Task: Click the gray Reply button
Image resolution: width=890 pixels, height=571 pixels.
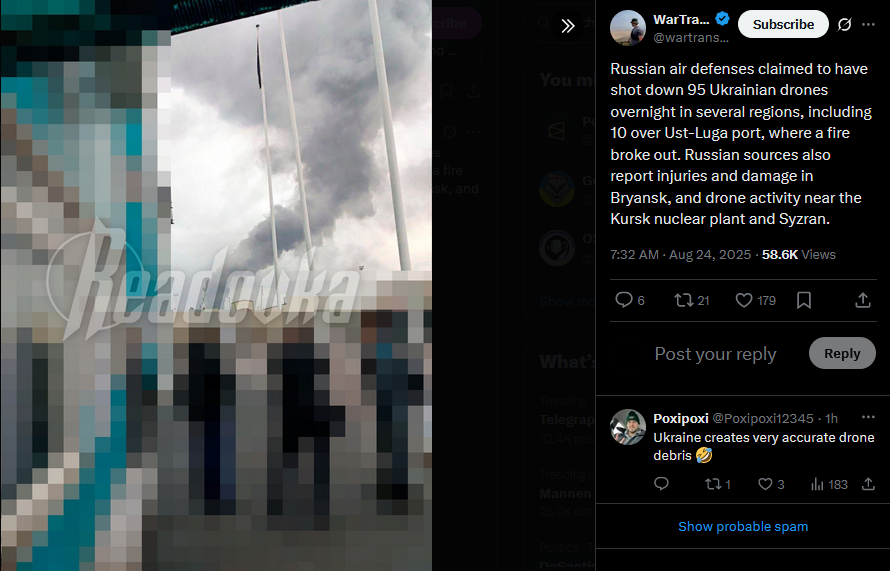Action: coord(842,353)
